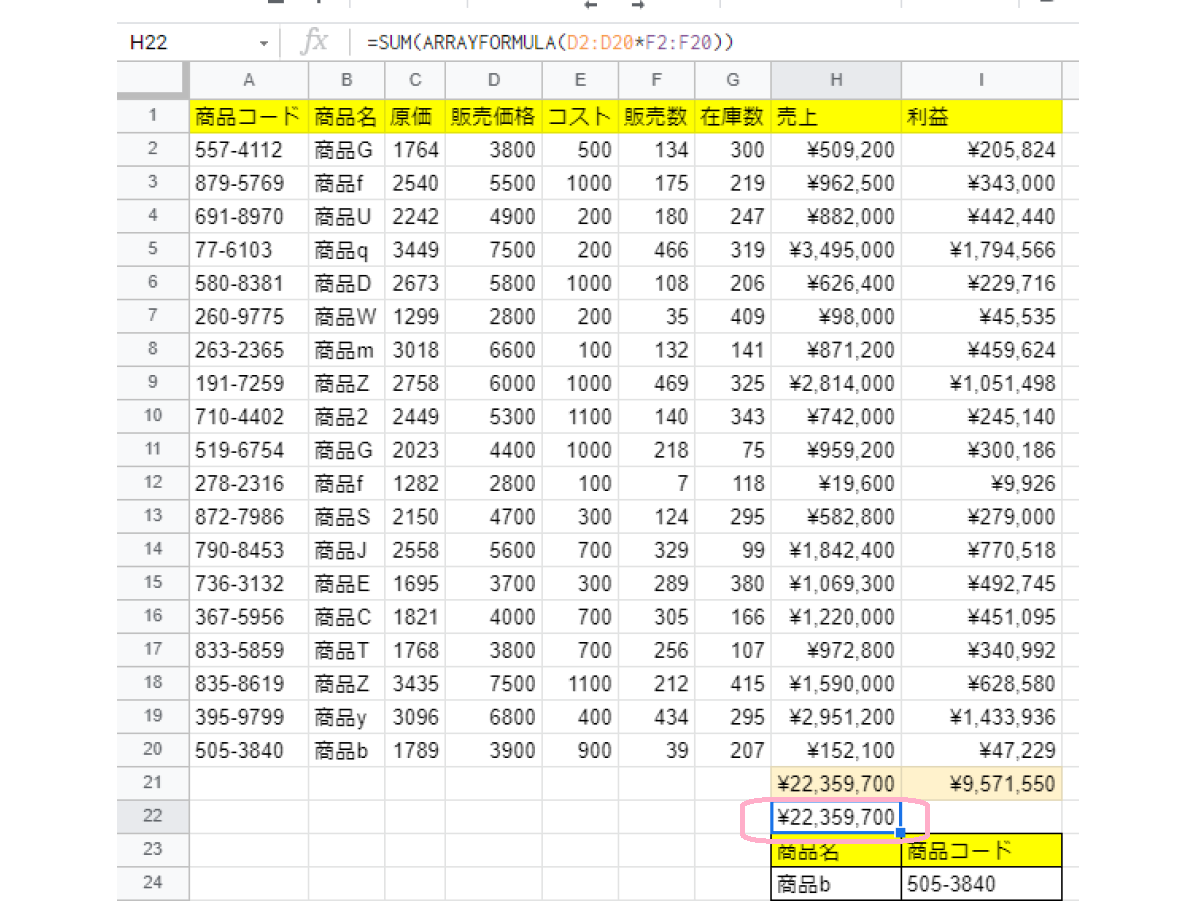Click cell with code 77-6103

249,250
